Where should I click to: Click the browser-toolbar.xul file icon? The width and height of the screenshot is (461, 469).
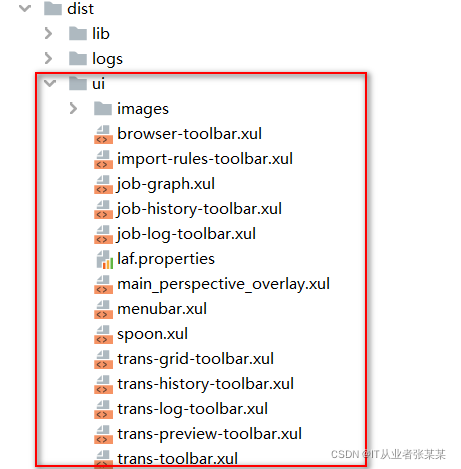[x=103, y=134]
